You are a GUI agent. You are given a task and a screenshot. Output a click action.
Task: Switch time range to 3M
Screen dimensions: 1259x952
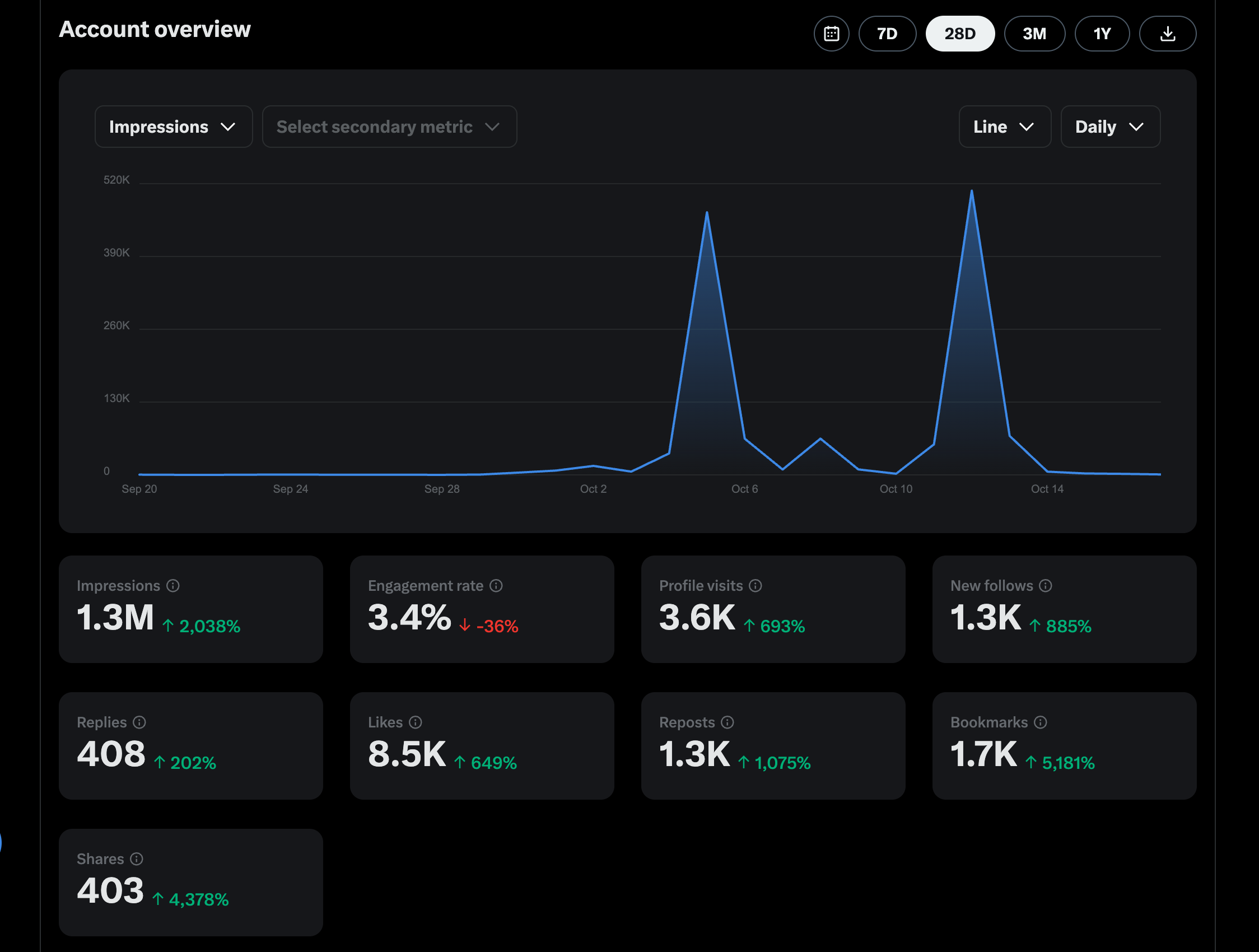coord(1034,34)
